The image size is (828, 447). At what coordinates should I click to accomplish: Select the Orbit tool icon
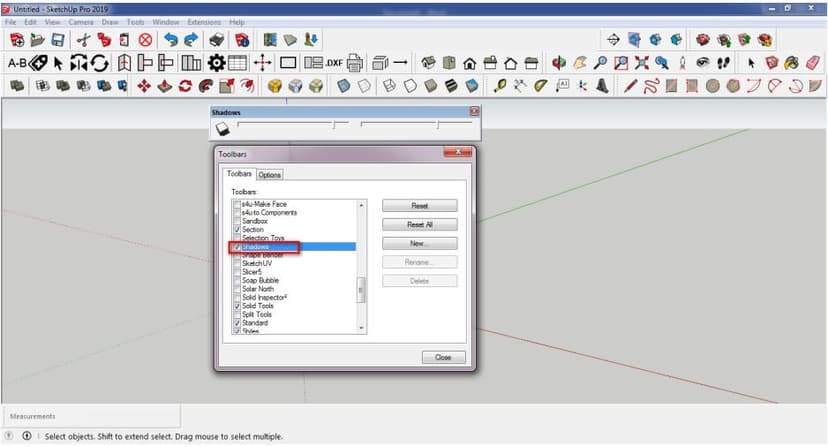559,63
